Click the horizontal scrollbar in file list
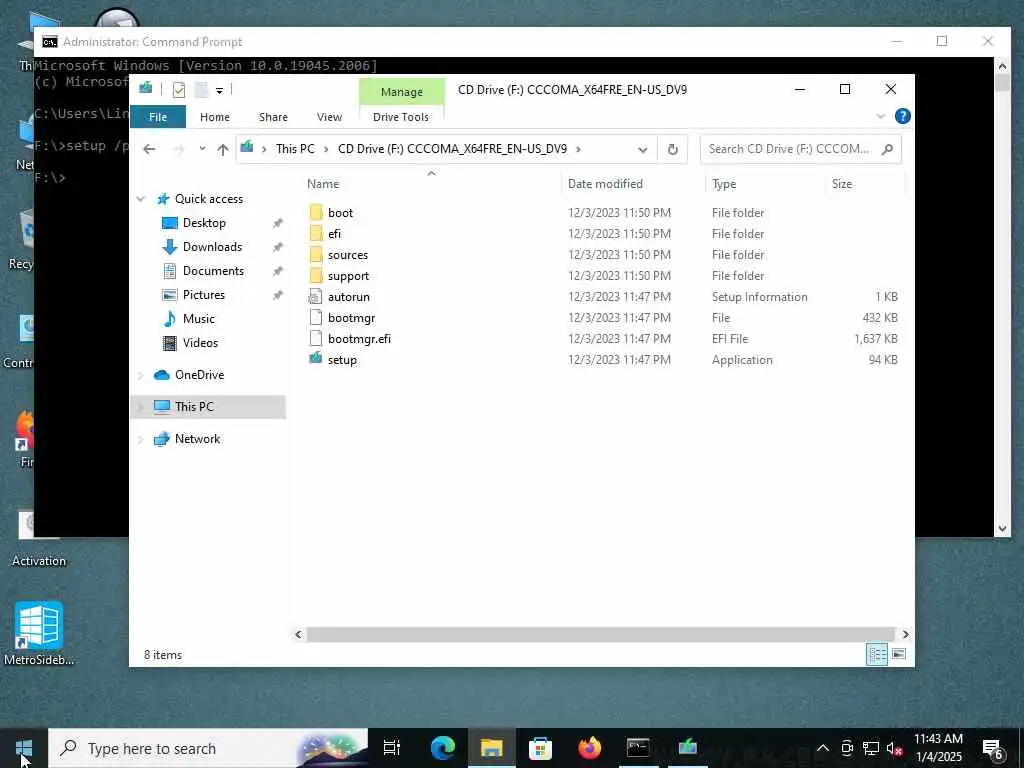 coord(600,634)
